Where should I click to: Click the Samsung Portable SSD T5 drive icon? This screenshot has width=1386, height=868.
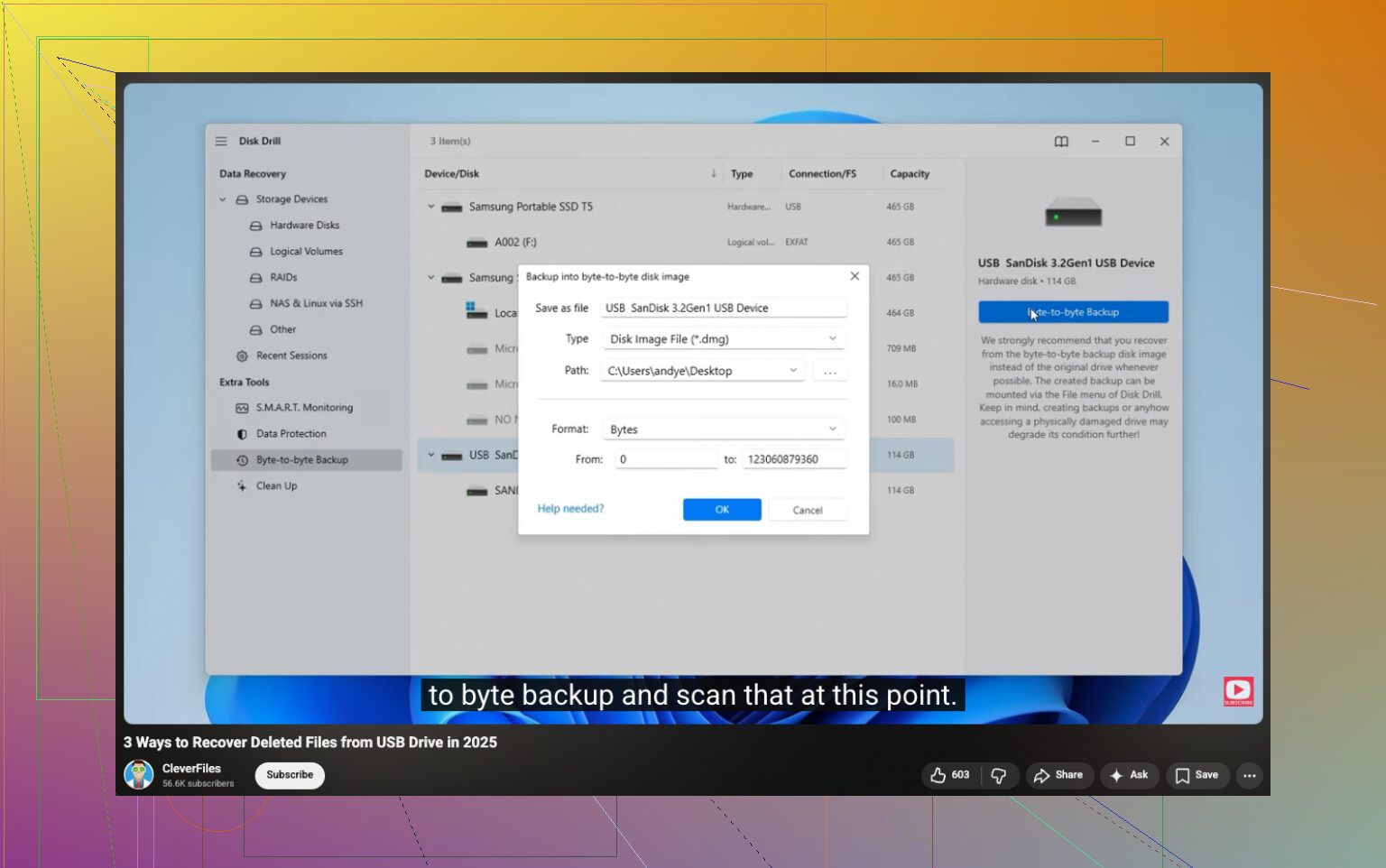tap(452, 208)
